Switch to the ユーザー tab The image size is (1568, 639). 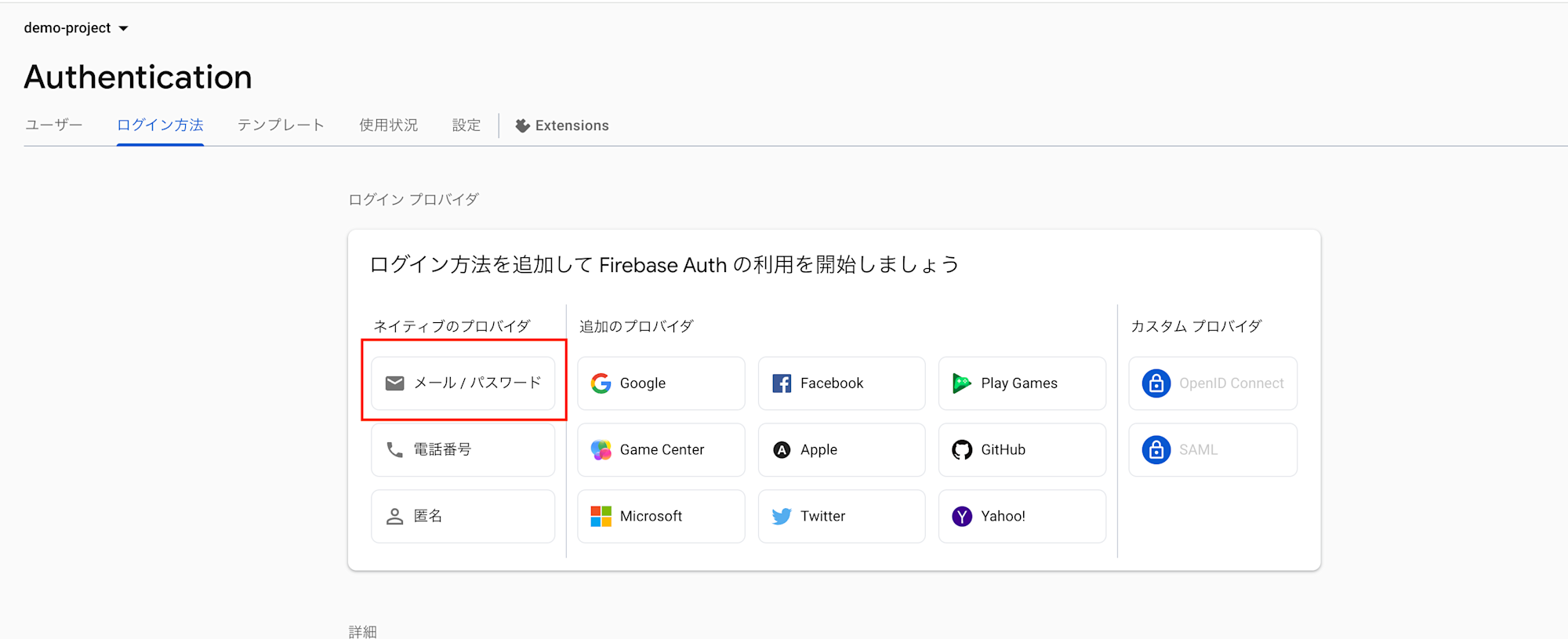tap(53, 125)
